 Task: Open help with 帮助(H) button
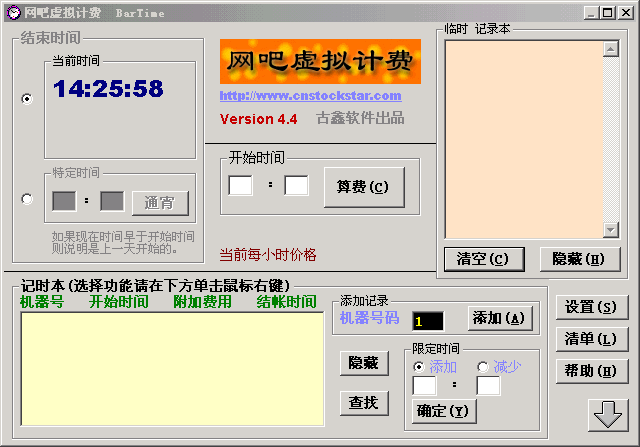coord(592,371)
